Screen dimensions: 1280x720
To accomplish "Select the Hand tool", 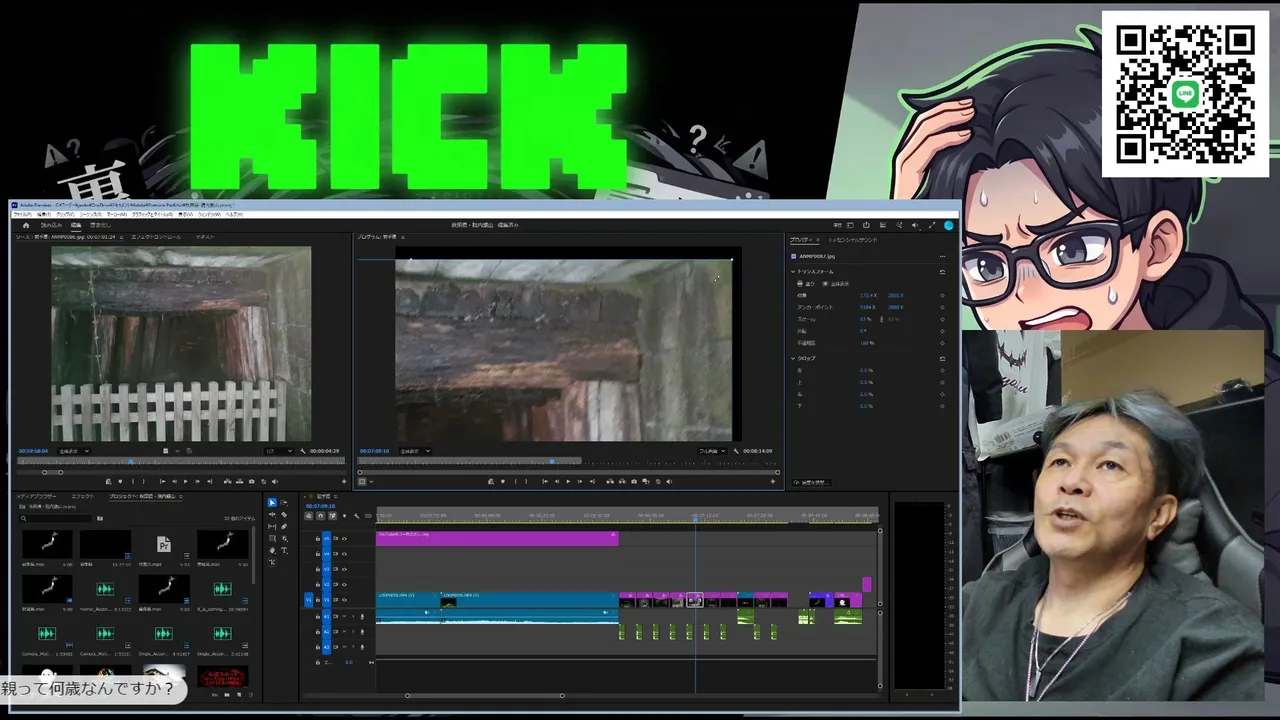I will tap(272, 551).
